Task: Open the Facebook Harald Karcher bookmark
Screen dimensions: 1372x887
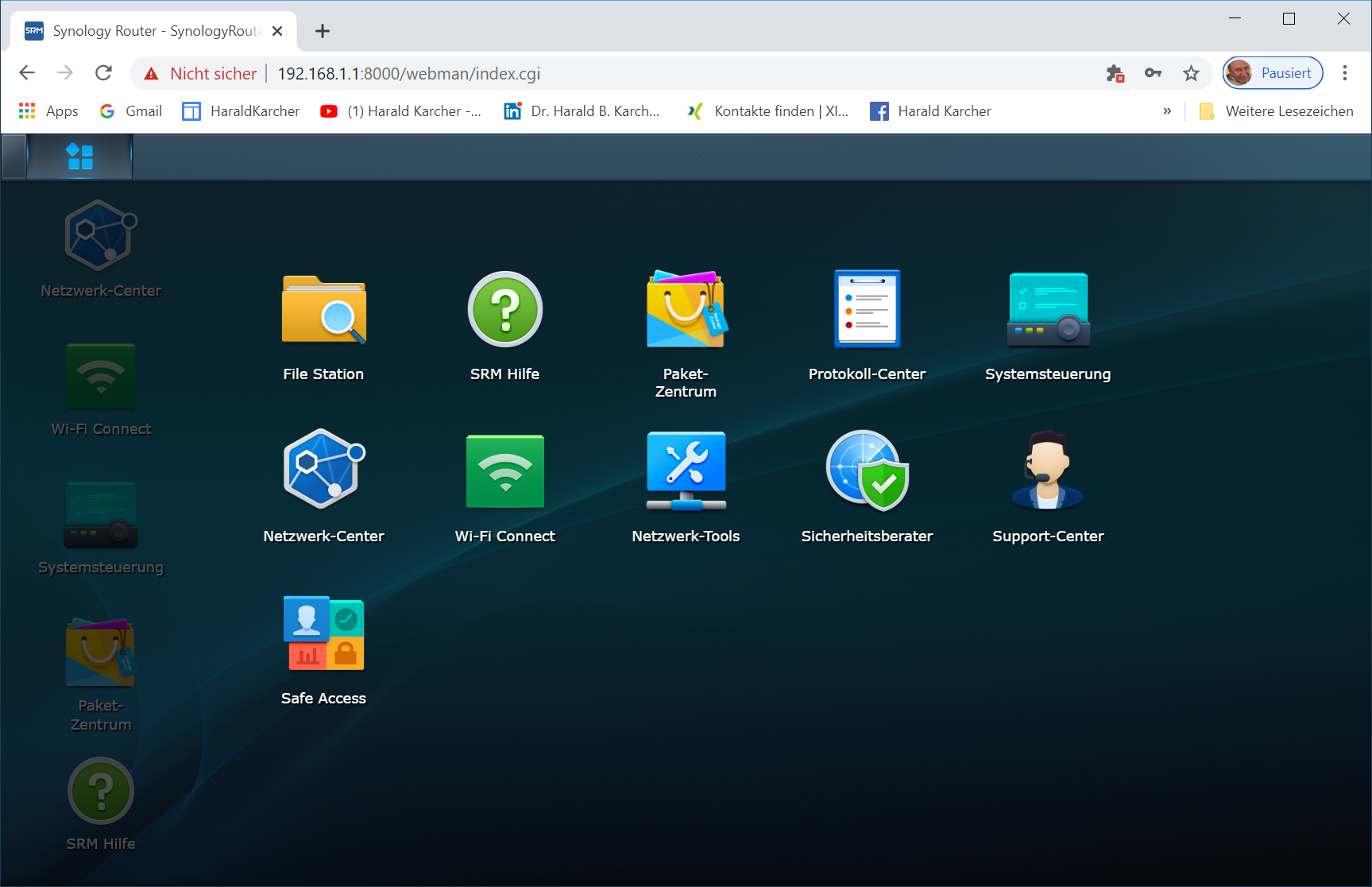Action: (x=930, y=111)
